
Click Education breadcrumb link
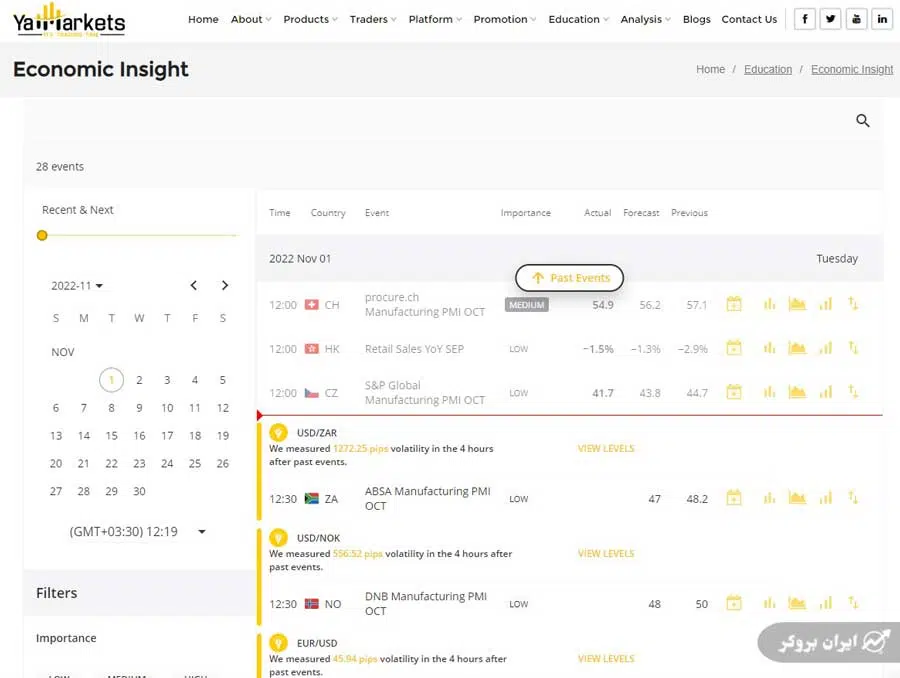click(x=768, y=69)
